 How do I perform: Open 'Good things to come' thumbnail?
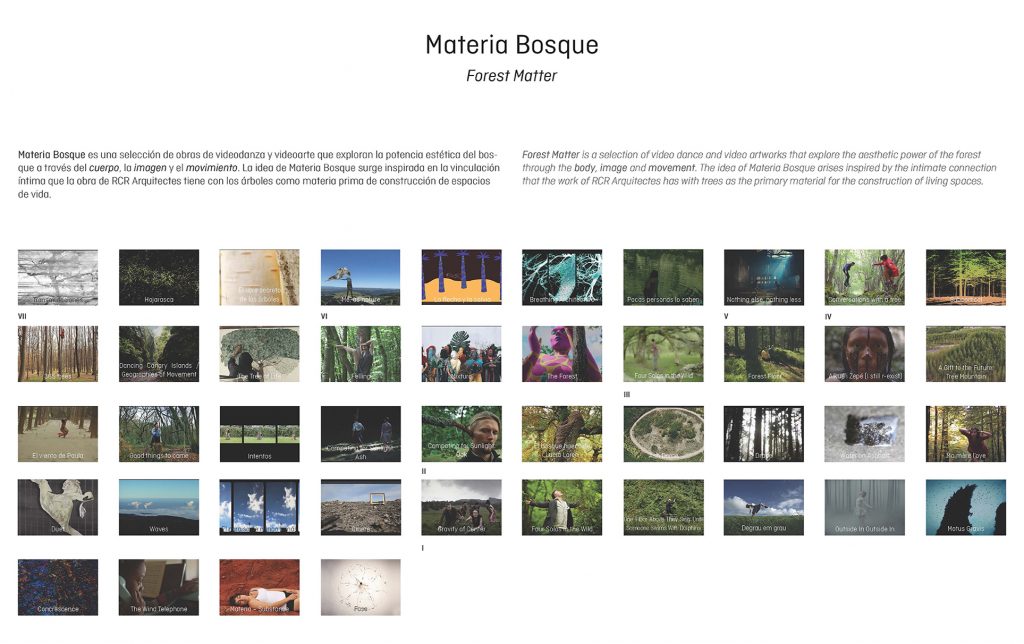(x=159, y=433)
